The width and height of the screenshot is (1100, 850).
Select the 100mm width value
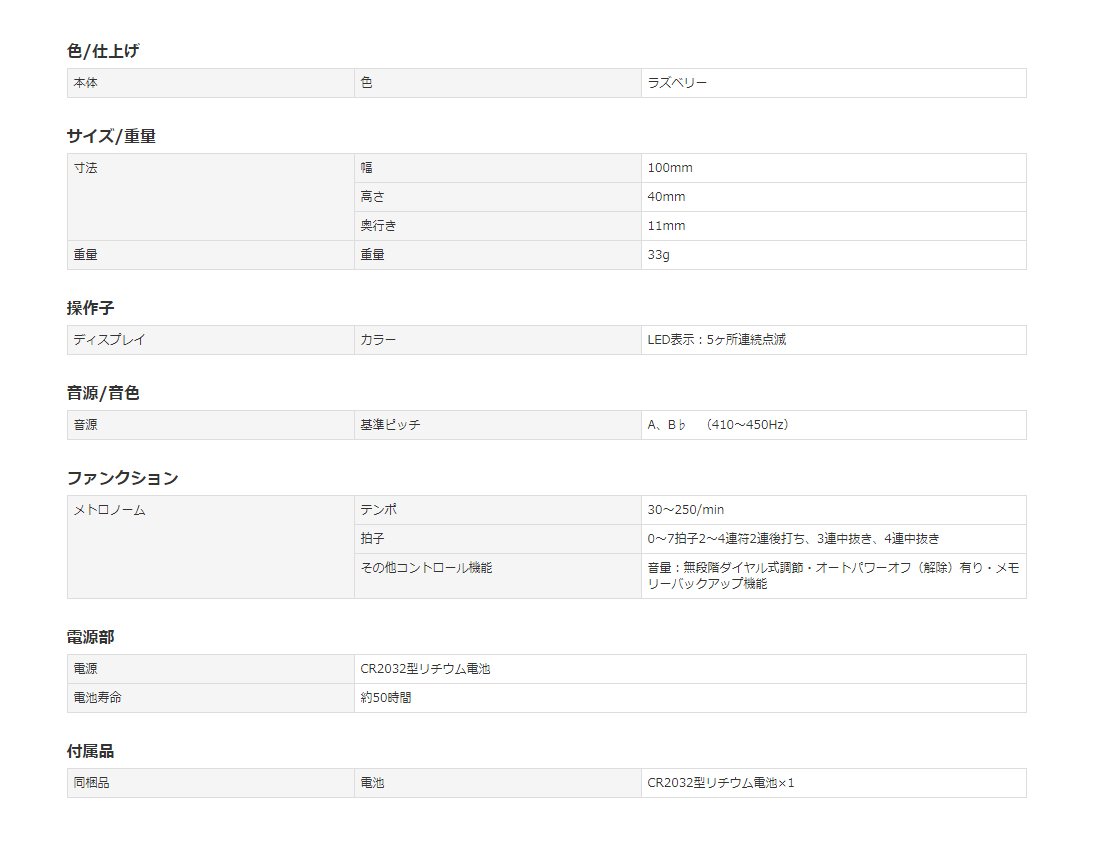(670, 168)
